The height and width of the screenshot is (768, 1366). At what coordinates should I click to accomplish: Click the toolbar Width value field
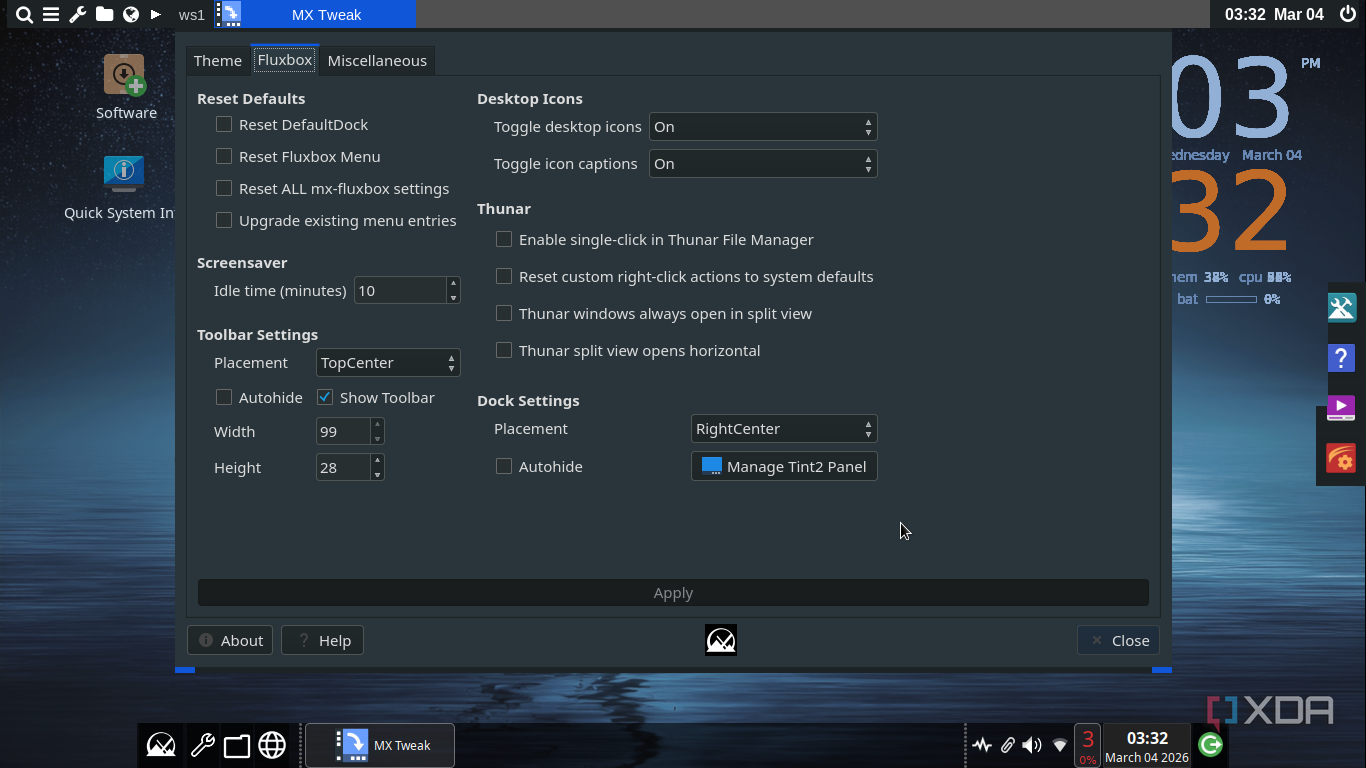[343, 431]
